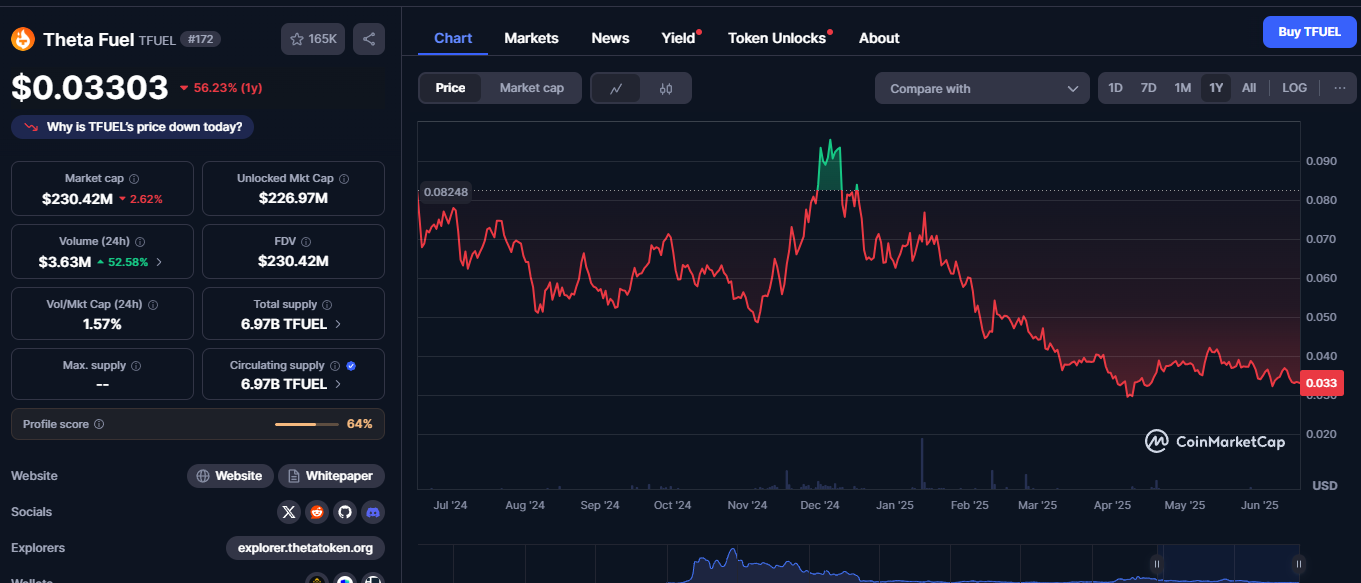1361x583 pixels.
Task: Open the News tab
Action: [610, 38]
